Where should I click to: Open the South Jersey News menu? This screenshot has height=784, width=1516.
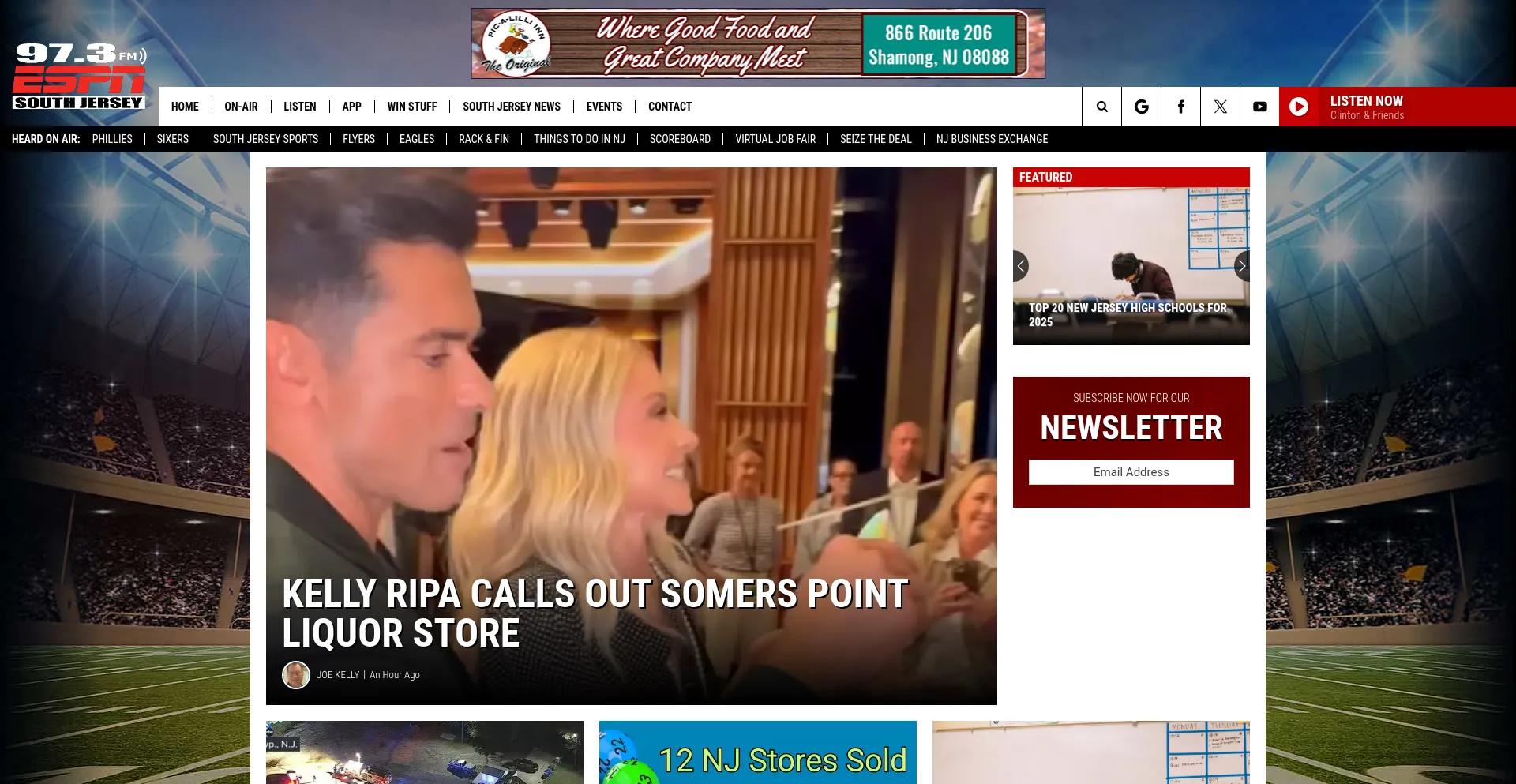511,107
